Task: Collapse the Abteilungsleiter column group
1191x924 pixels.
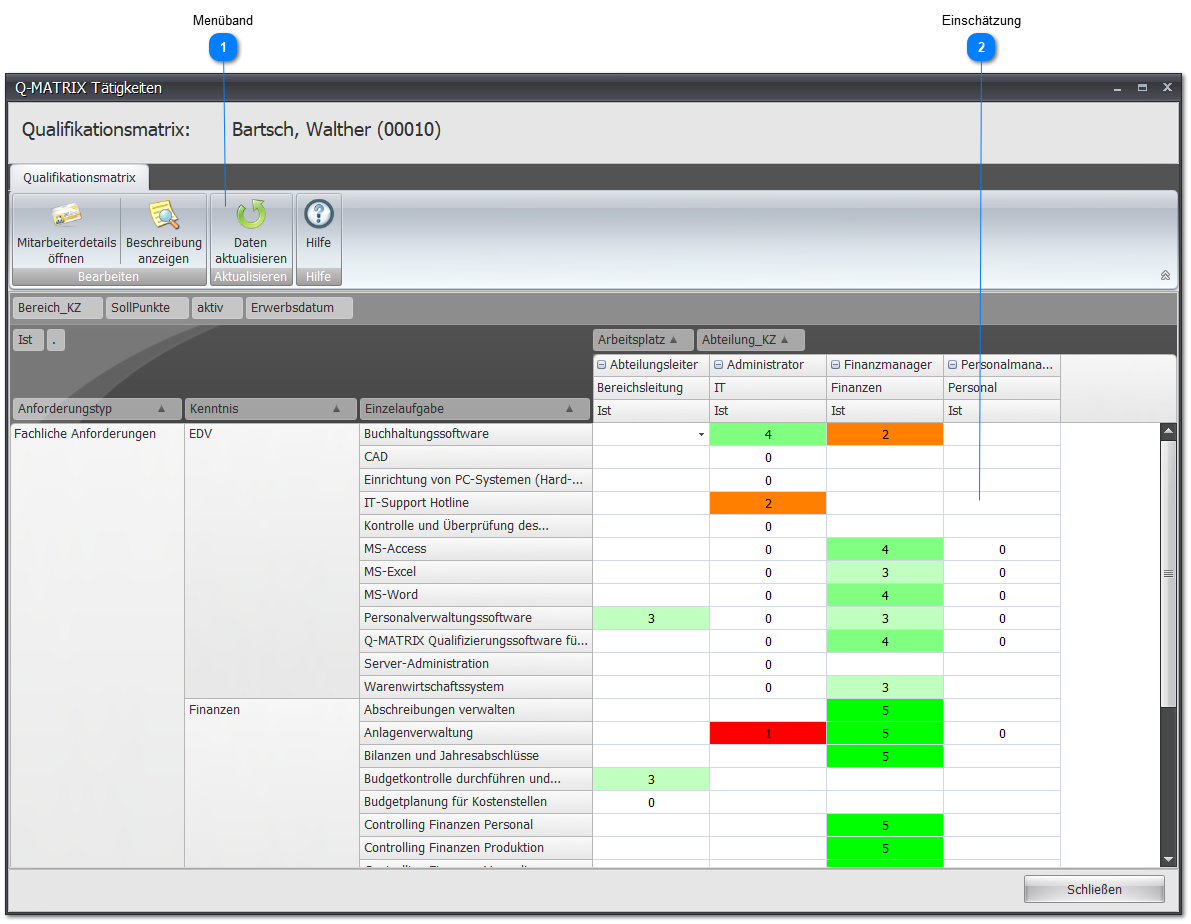Action: pyautogui.click(x=602, y=365)
